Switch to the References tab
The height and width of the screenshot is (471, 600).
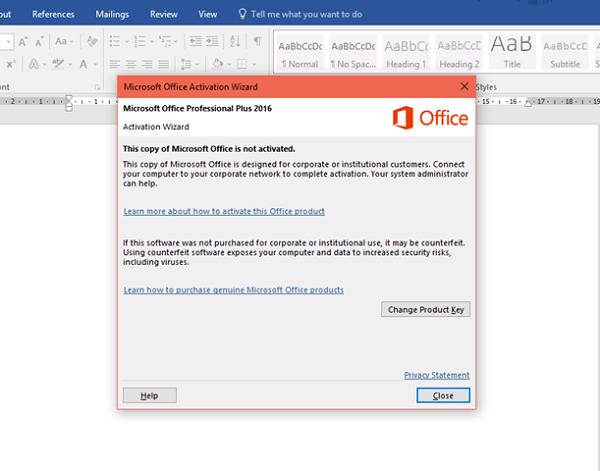coord(53,14)
